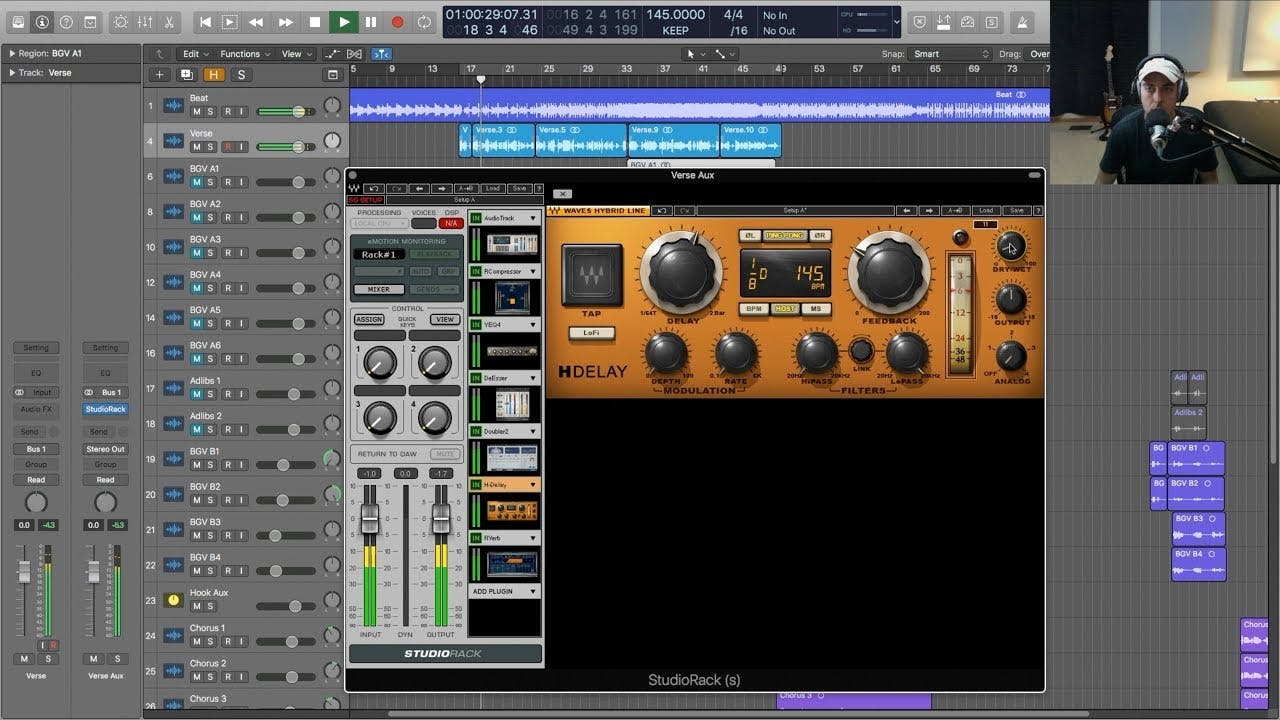Toggle the yellow Hide (H) button

click(x=213, y=75)
